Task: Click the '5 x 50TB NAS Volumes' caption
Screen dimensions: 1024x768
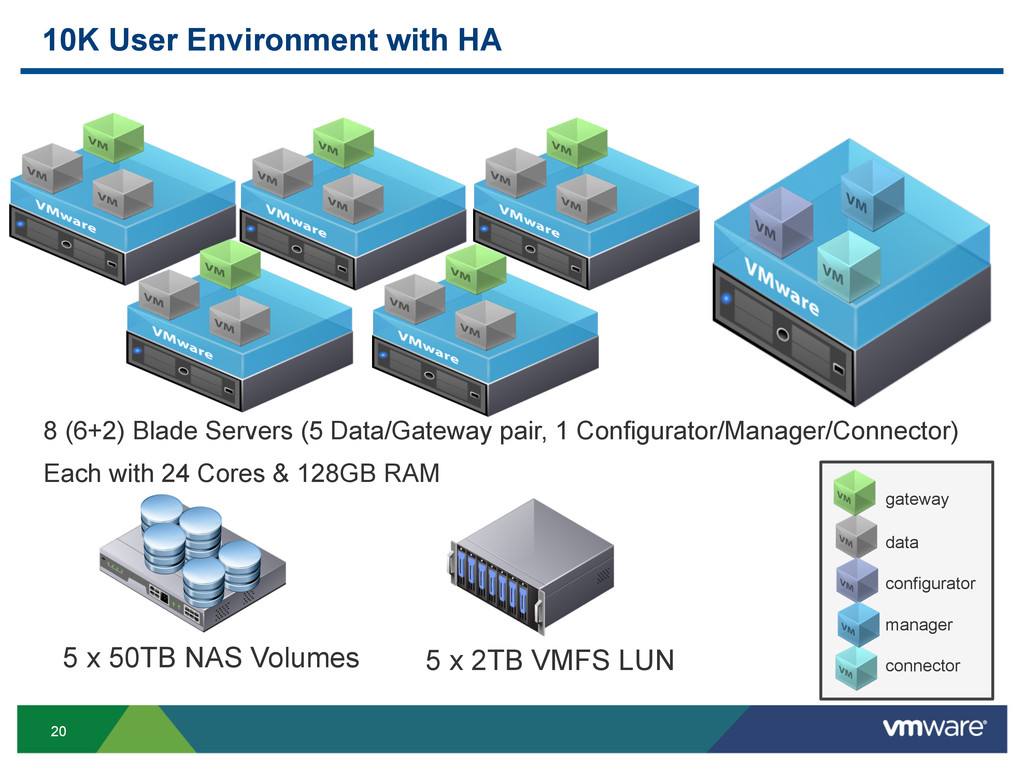Action: (211, 658)
